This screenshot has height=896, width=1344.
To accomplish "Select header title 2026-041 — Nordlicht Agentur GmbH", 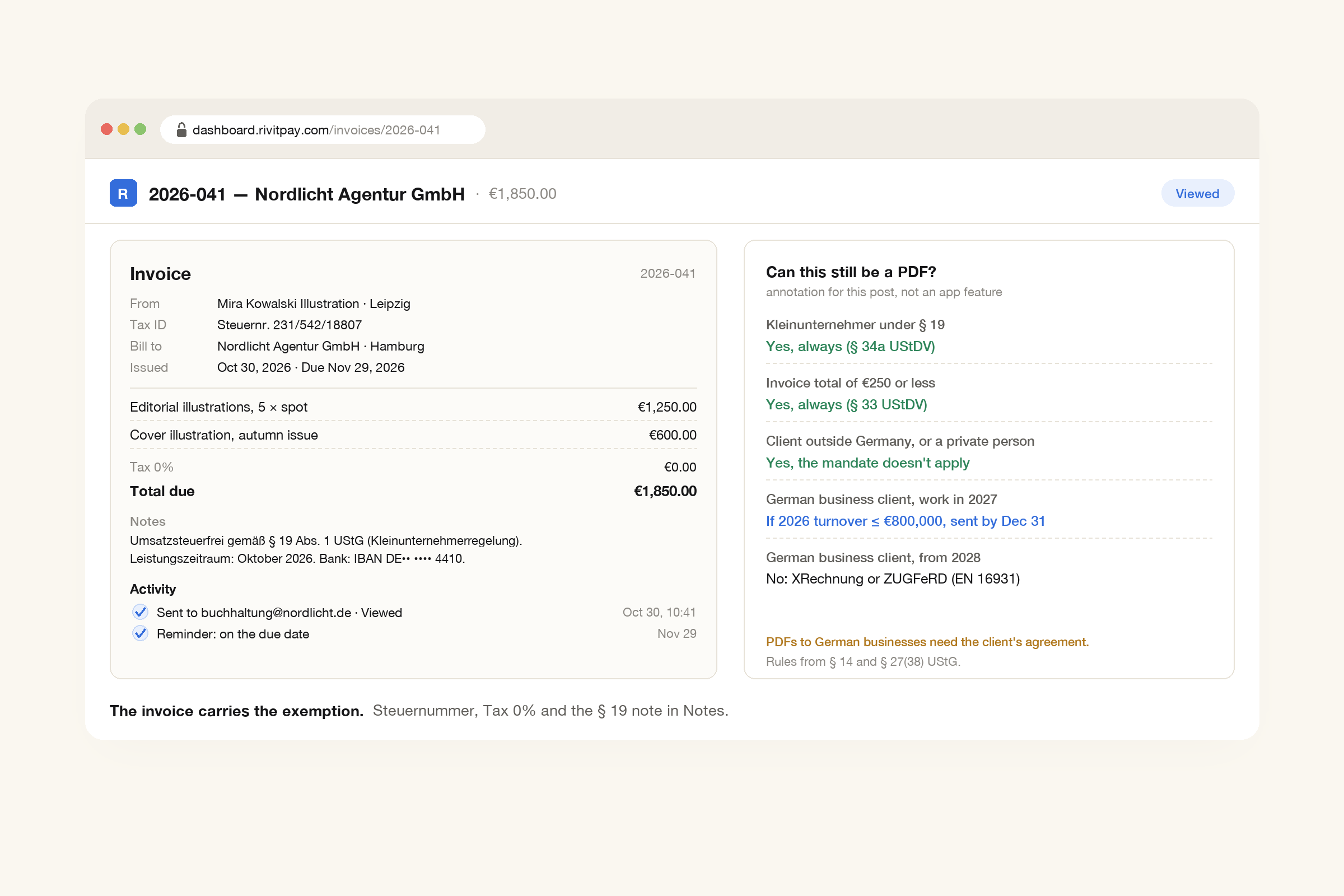I will tap(306, 194).
